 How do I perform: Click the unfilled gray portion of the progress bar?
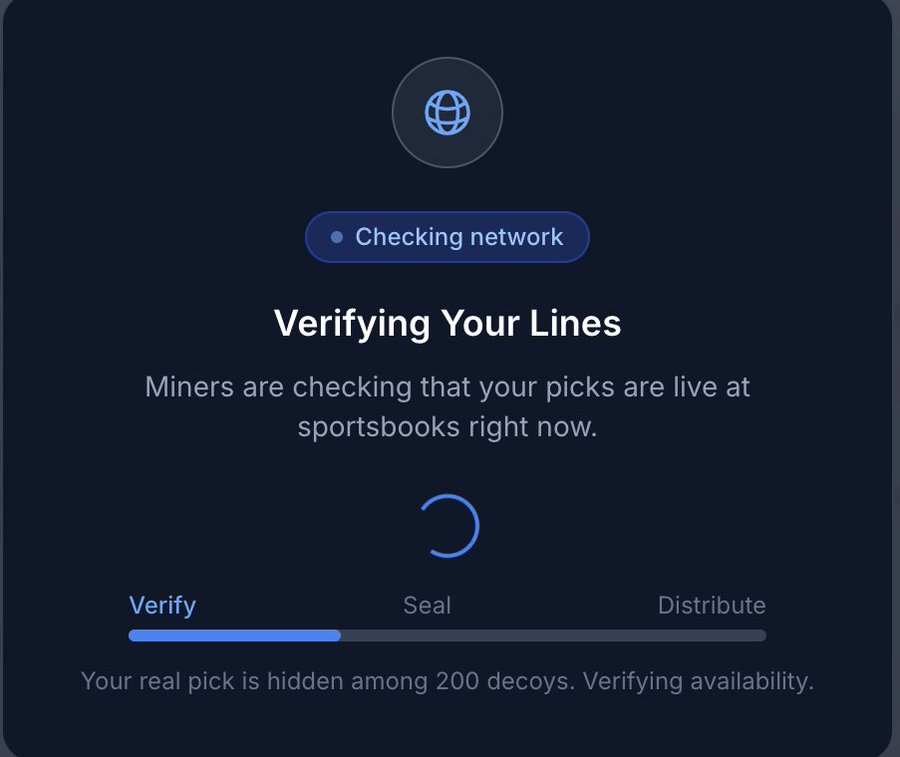point(553,635)
